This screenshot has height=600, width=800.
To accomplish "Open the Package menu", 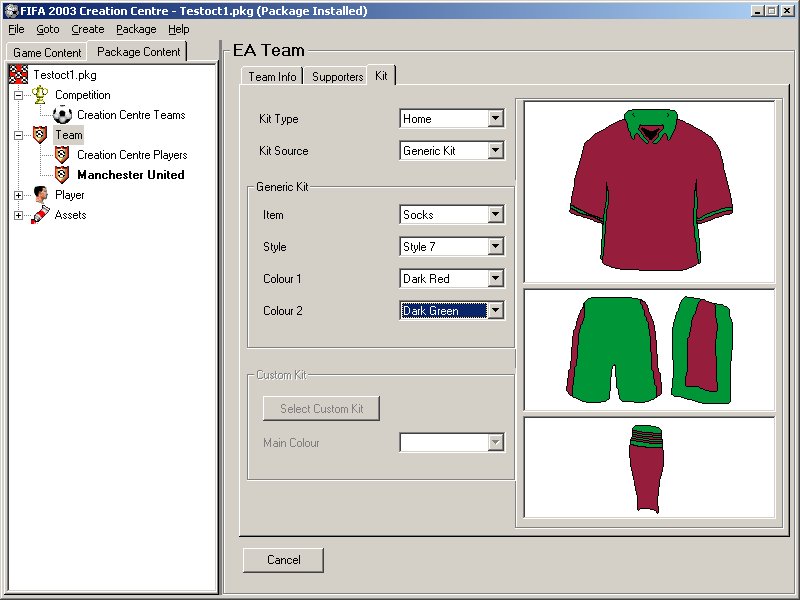I will click(x=136, y=30).
